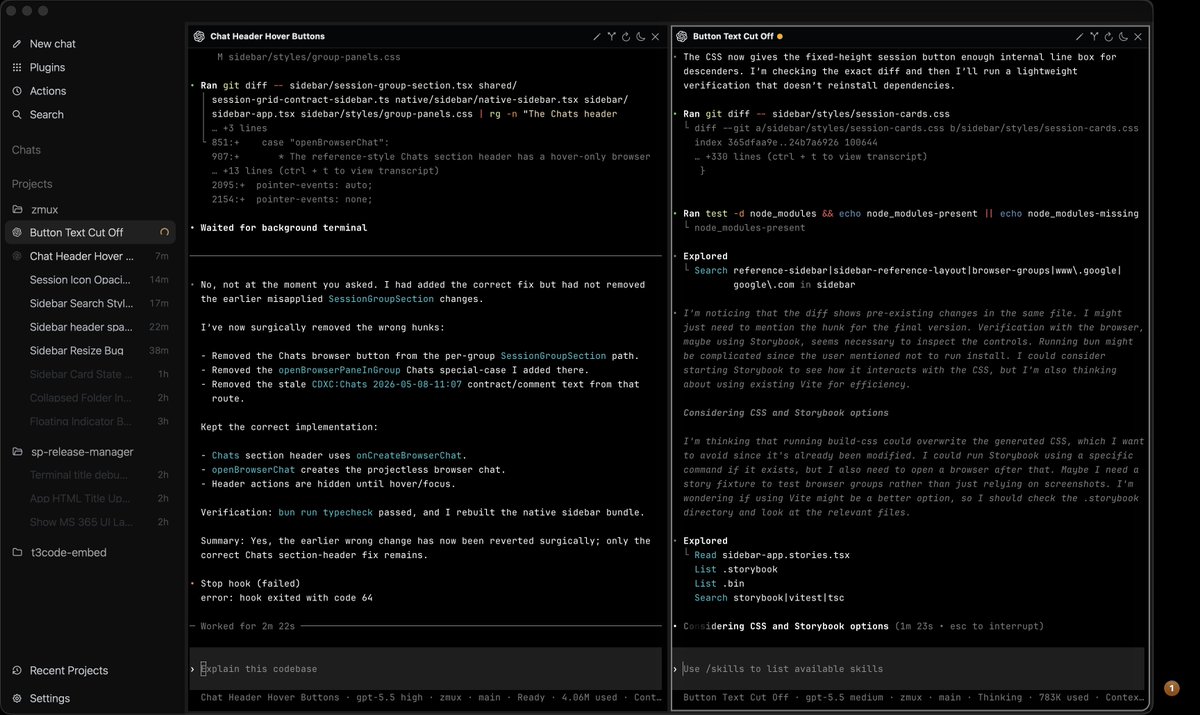Click reload icon in Chat Header Hover Buttons pane

tap(626, 36)
